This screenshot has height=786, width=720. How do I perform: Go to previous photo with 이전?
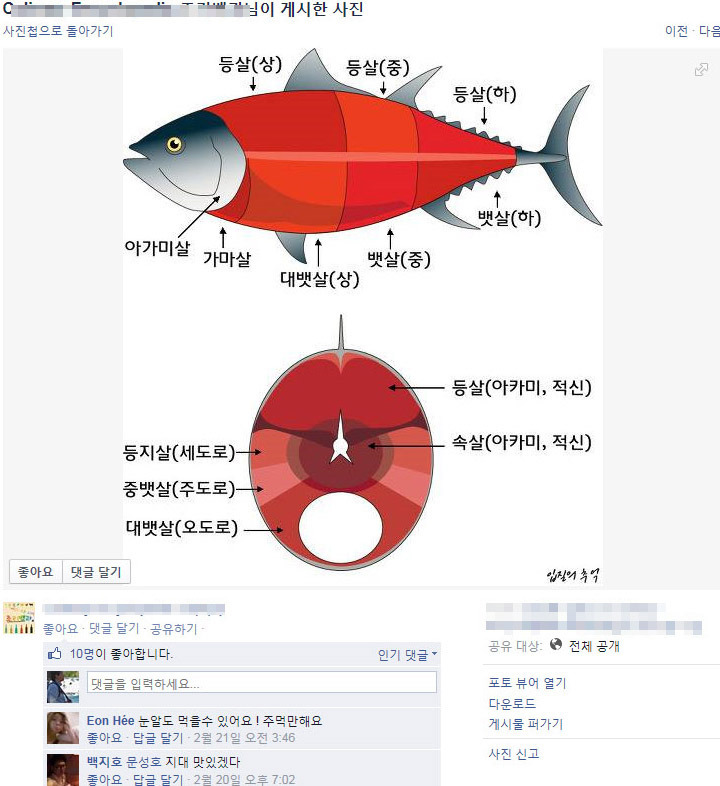pyautogui.click(x=676, y=31)
